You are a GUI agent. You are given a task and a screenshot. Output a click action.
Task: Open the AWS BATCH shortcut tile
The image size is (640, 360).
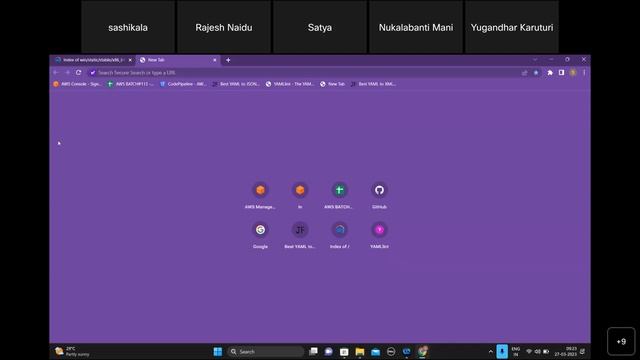(x=339, y=195)
